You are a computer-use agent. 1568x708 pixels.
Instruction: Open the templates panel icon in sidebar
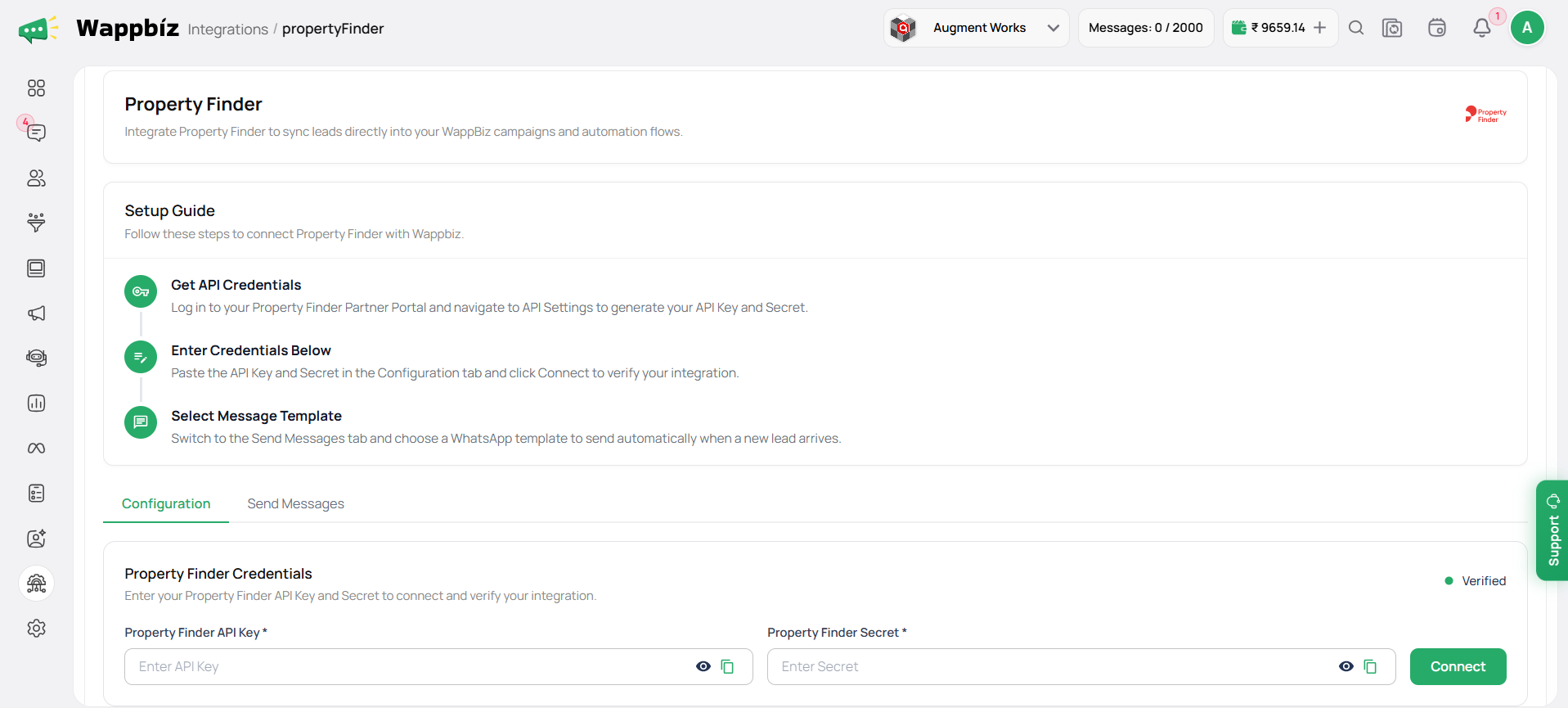coord(36,268)
